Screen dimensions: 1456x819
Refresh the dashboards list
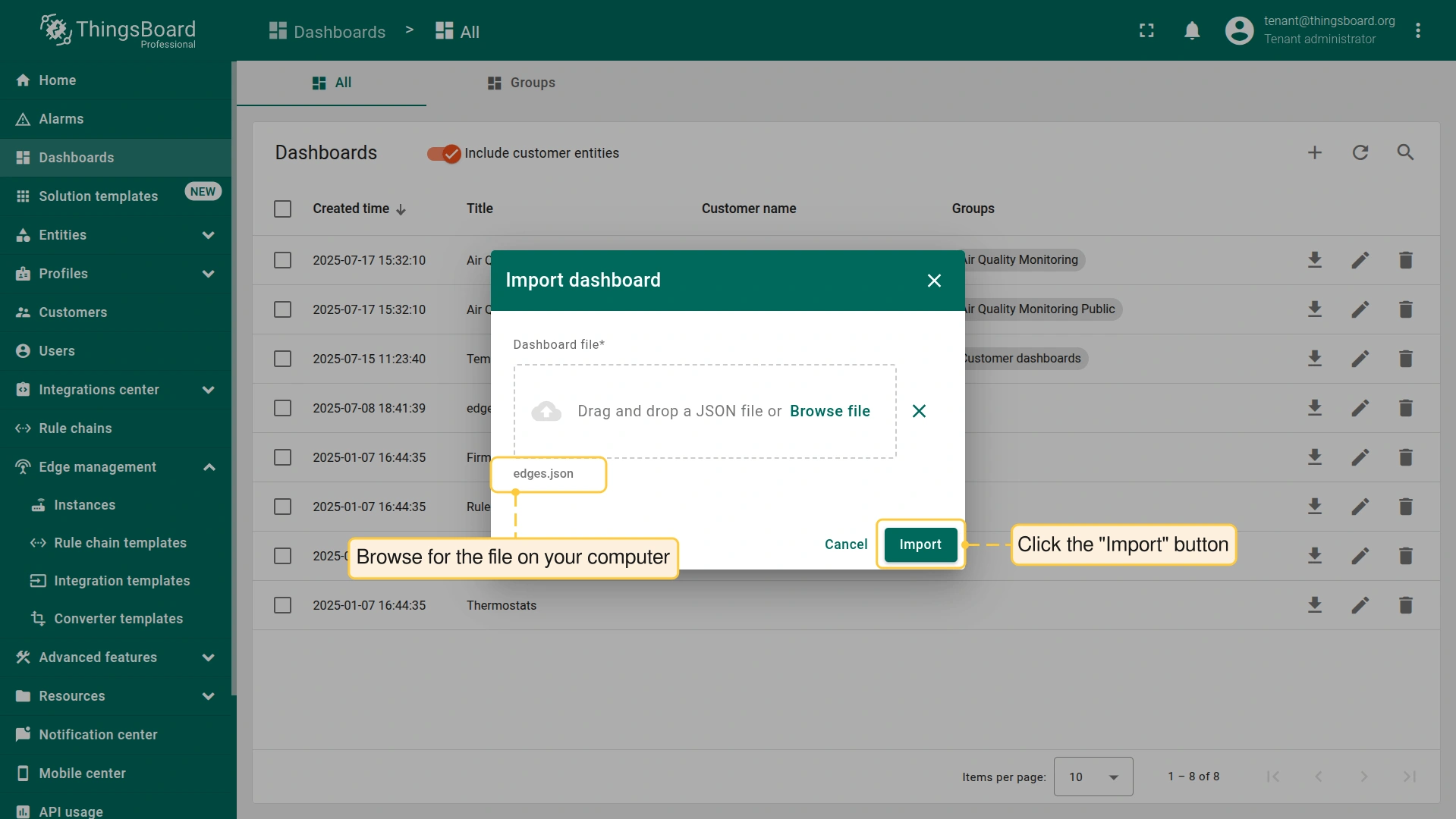click(x=1360, y=152)
